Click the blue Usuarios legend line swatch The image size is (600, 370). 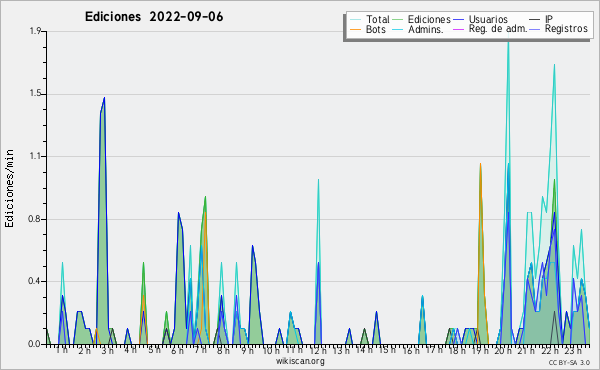point(458,20)
